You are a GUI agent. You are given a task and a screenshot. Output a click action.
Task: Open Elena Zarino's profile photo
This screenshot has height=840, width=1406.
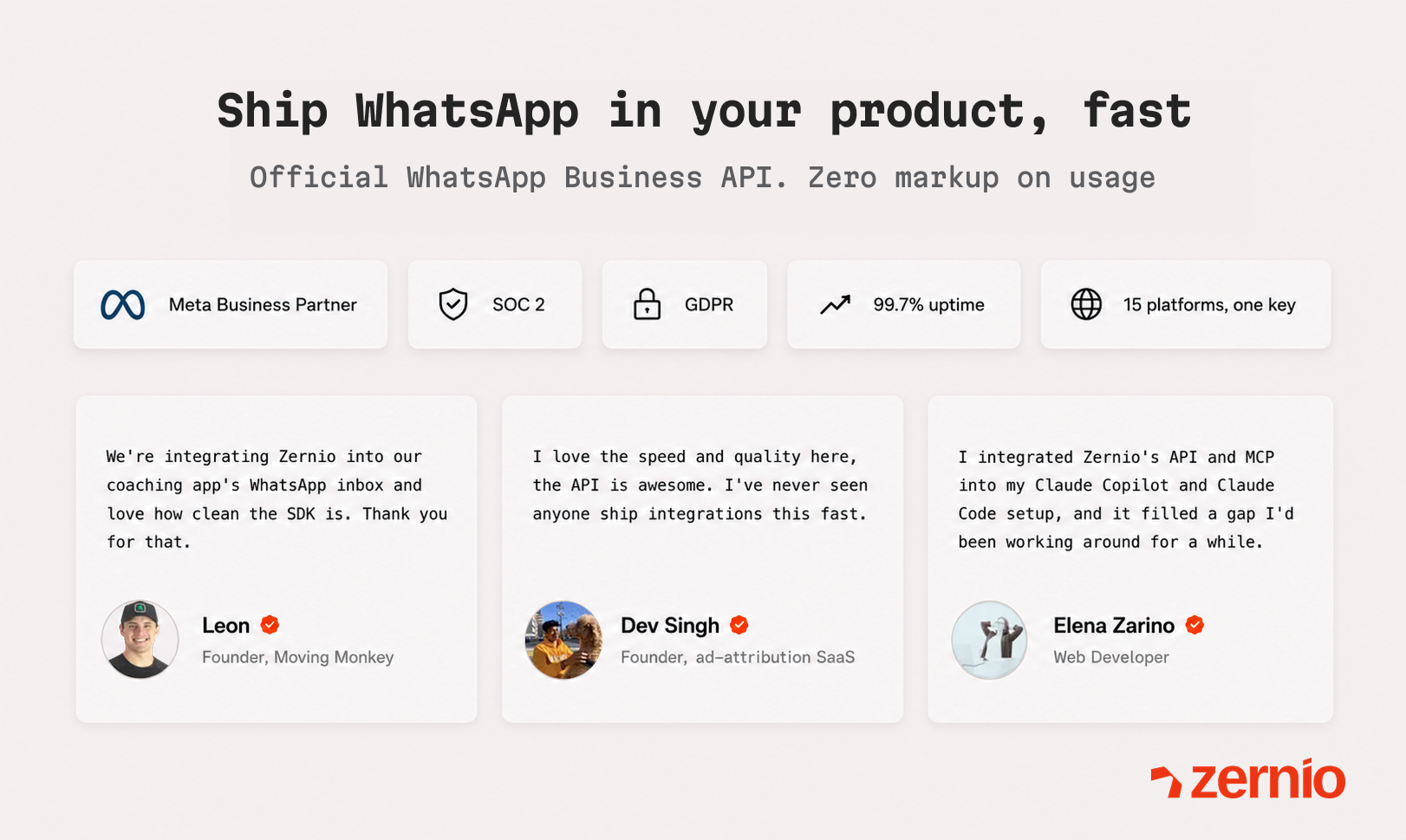coord(990,640)
